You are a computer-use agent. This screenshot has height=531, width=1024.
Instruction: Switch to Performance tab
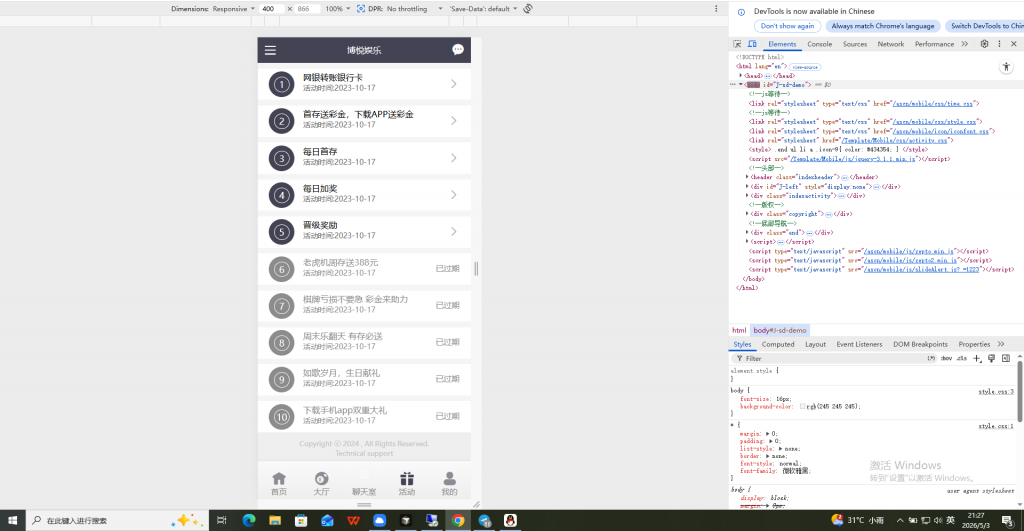point(934,44)
